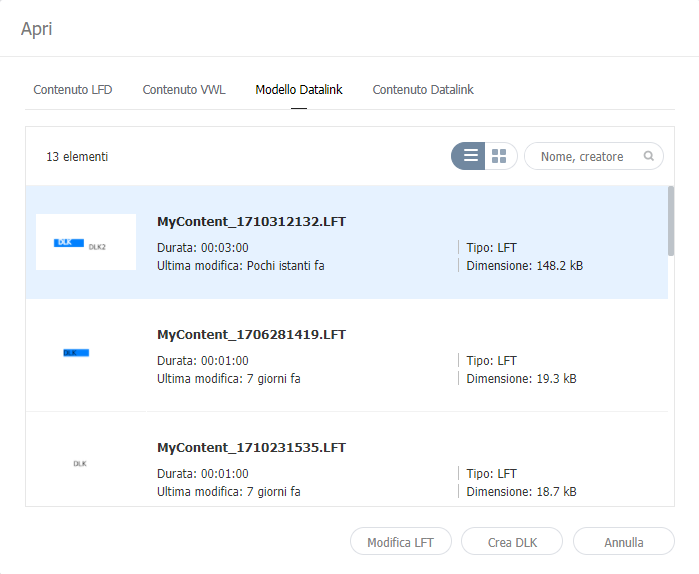Open the Contenuto VWL tab
This screenshot has width=699, height=574.
pos(184,90)
